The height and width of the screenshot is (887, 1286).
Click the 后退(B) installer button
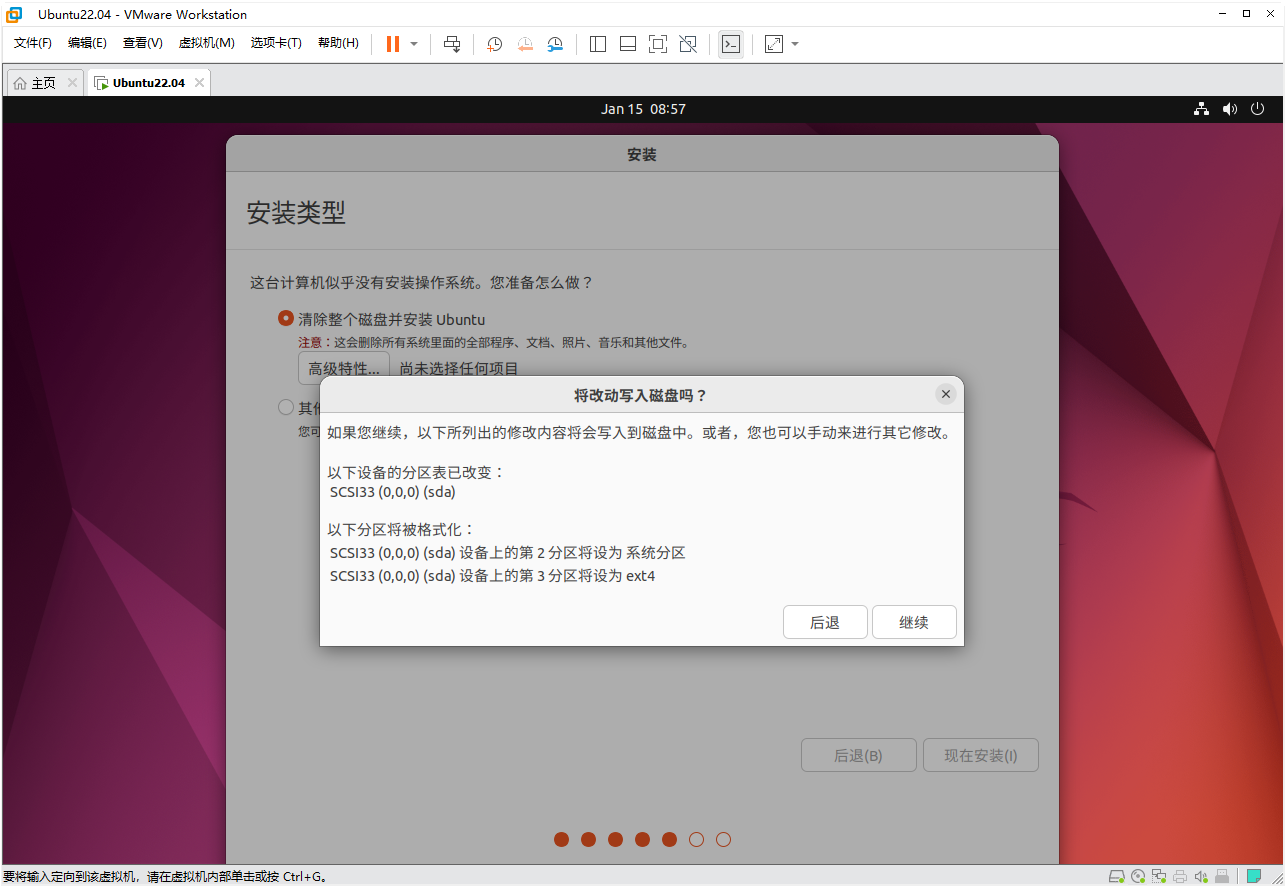pyautogui.click(x=858, y=755)
